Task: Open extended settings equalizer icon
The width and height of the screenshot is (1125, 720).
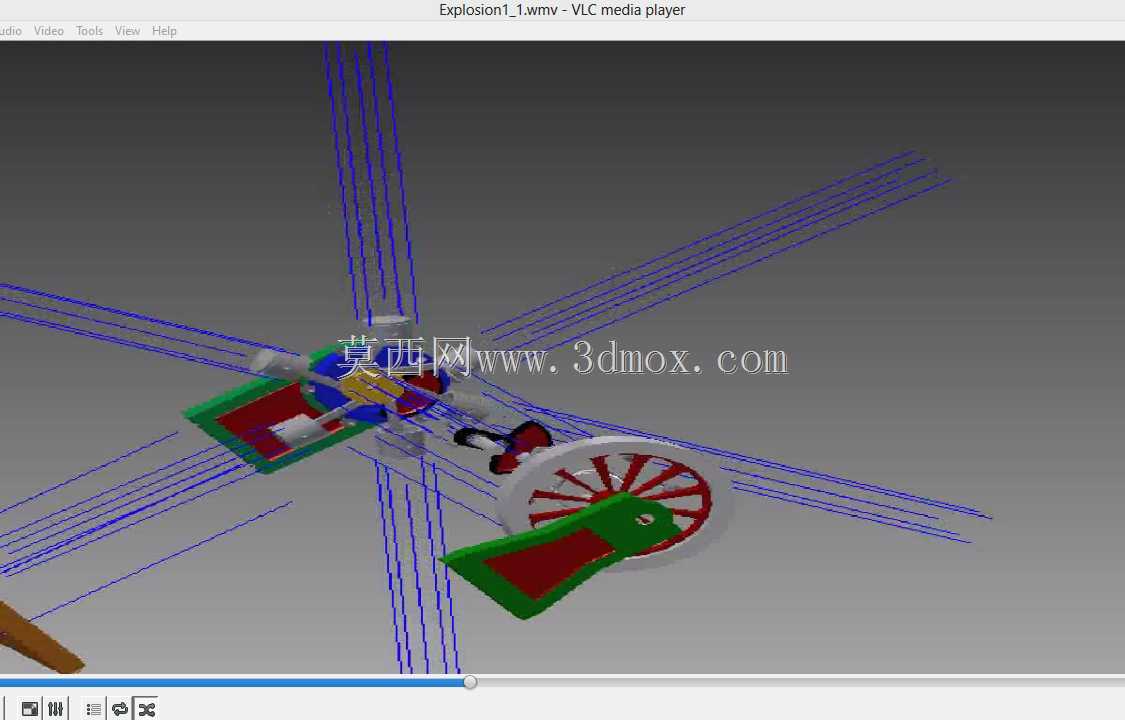Action: (56, 709)
